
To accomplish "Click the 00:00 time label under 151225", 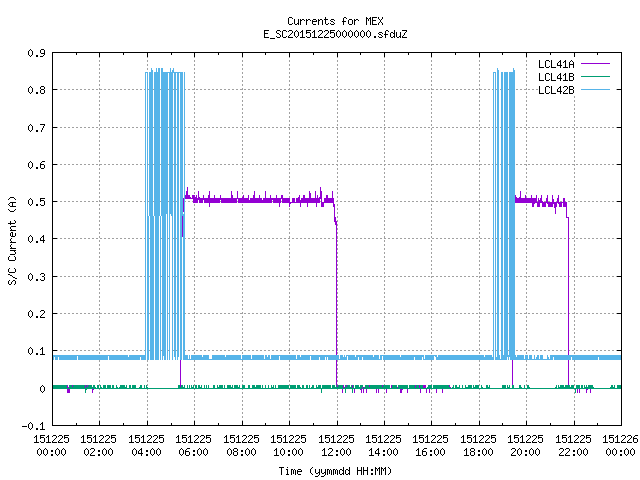I will (x=51, y=452).
